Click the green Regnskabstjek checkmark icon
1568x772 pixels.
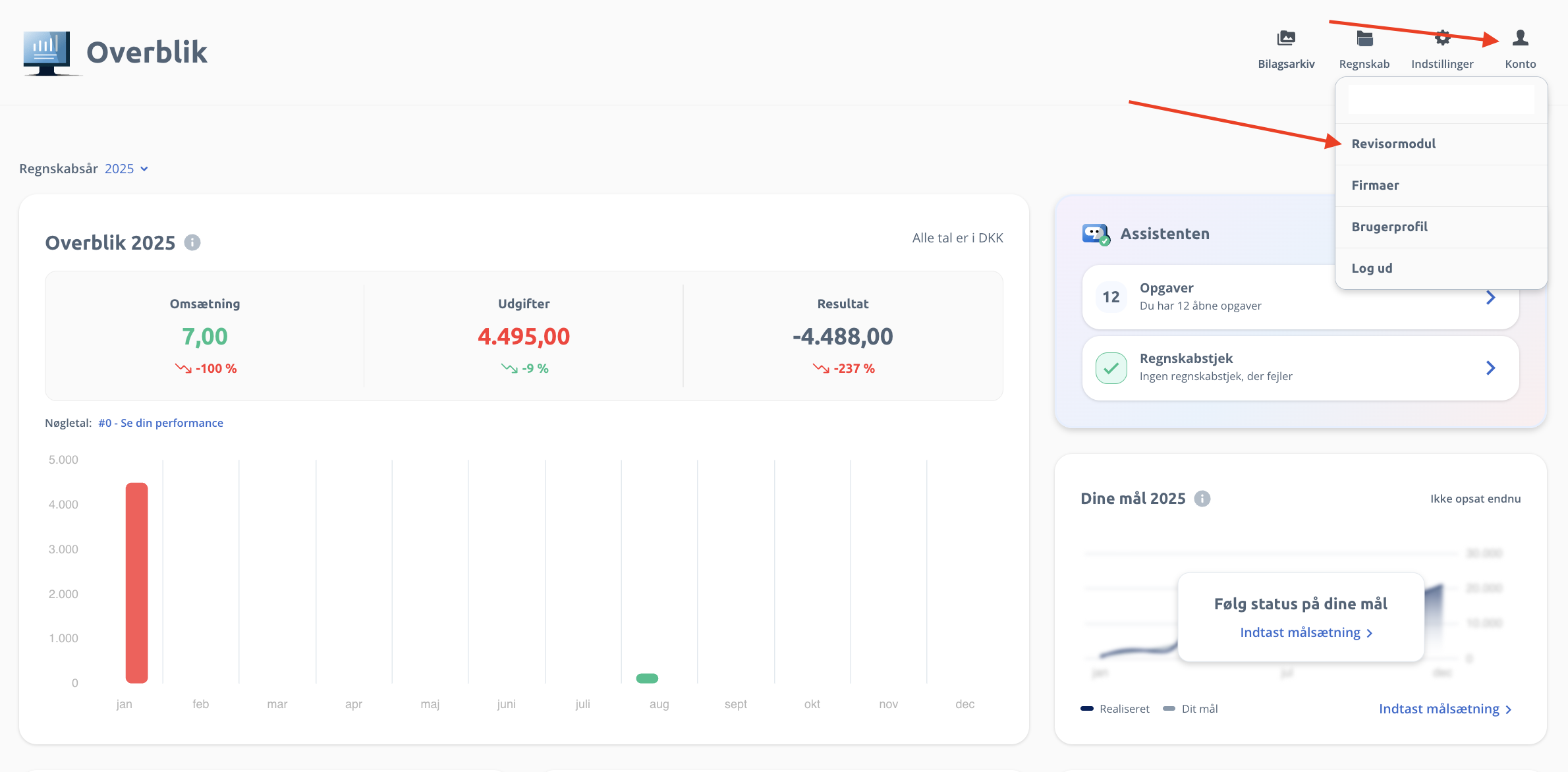point(1111,368)
